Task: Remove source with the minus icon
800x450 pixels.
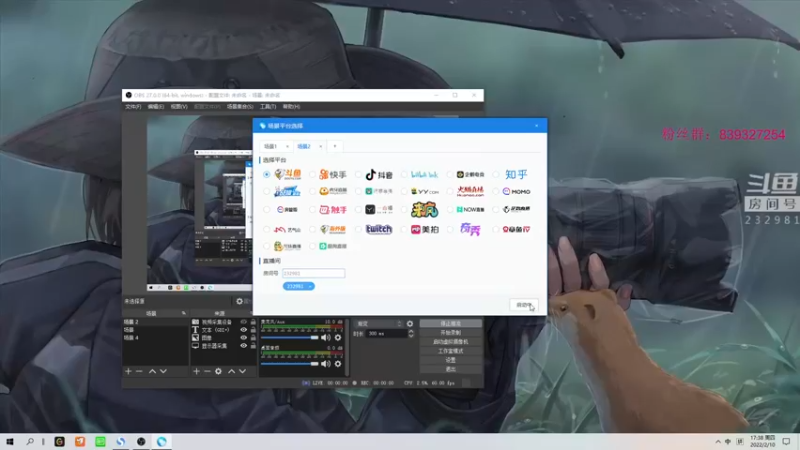Action: tap(207, 371)
